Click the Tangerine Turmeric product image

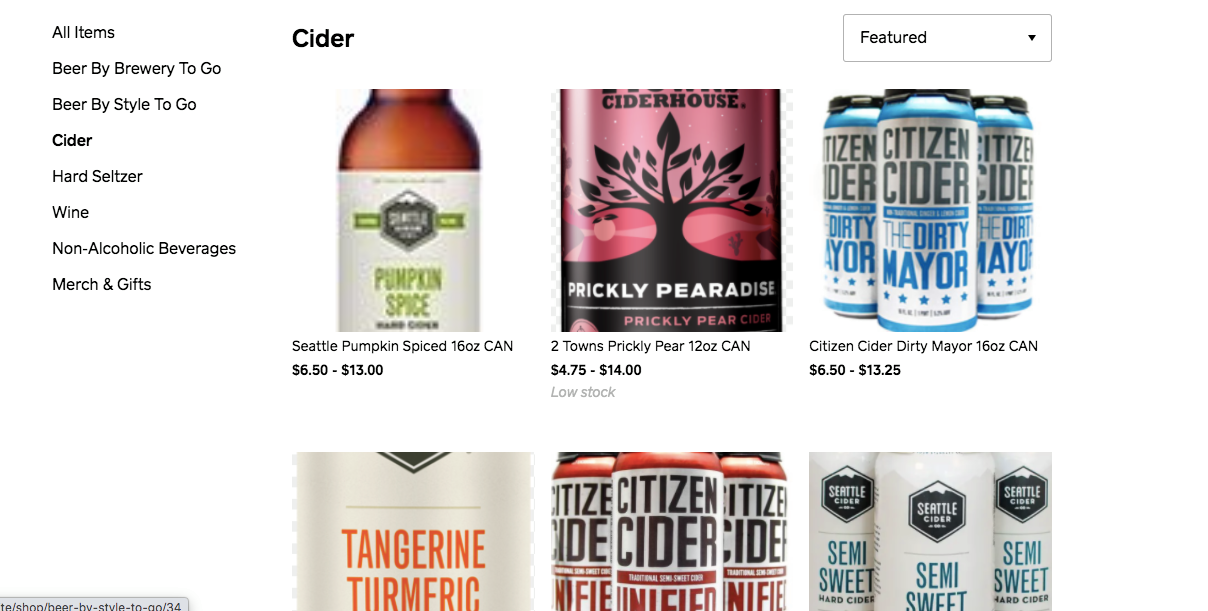click(413, 531)
